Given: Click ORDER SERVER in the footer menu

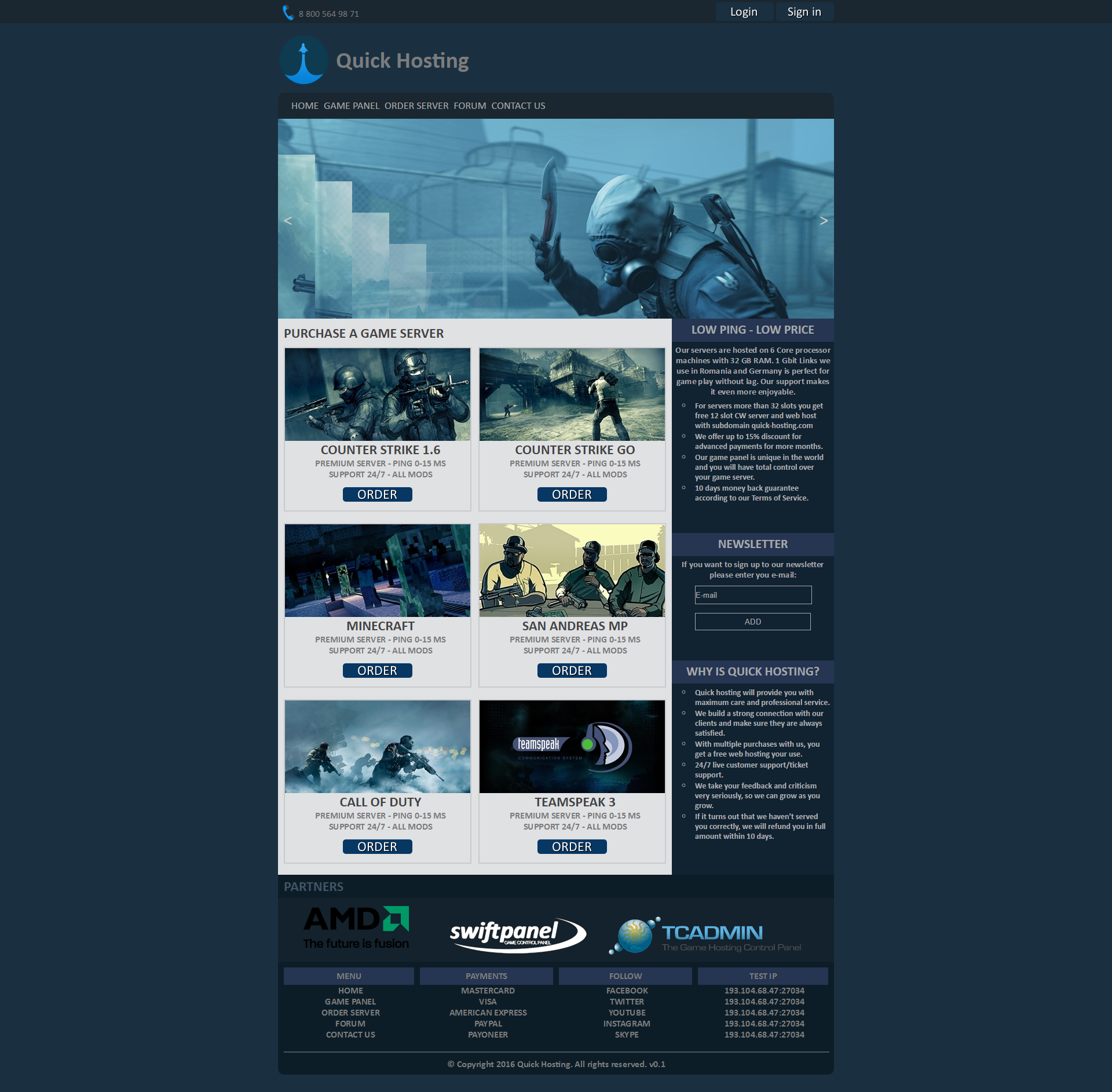Looking at the screenshot, I should point(350,1013).
